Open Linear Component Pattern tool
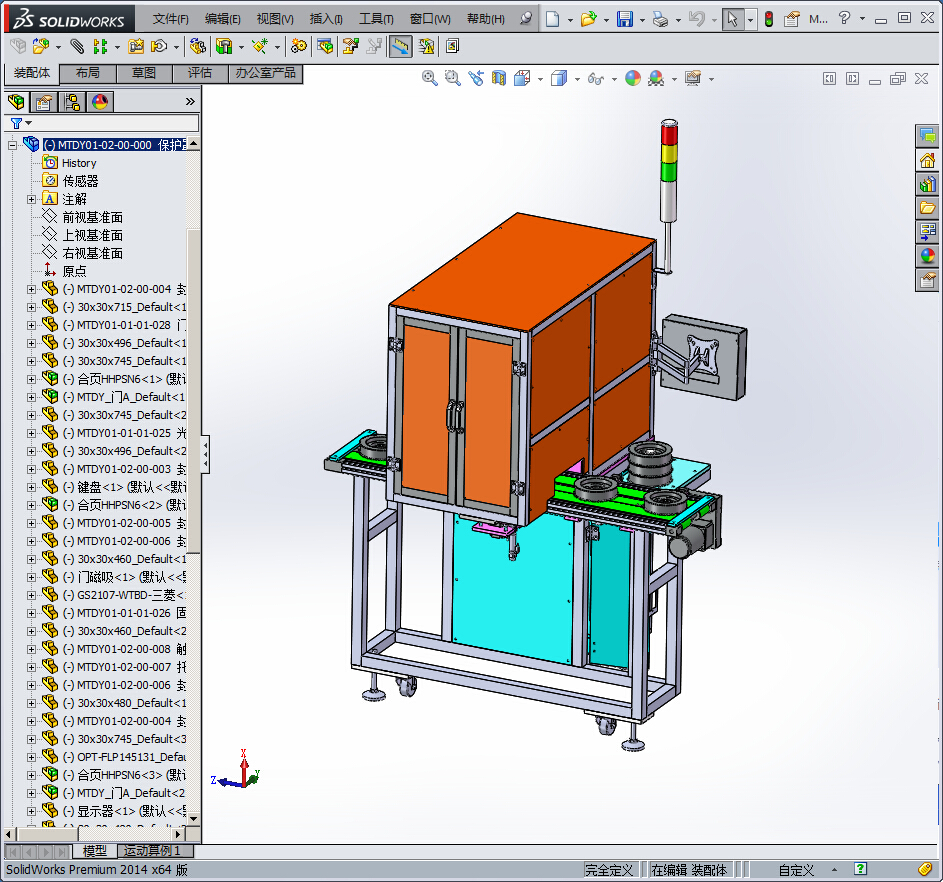Image resolution: width=943 pixels, height=882 pixels. click(100, 46)
